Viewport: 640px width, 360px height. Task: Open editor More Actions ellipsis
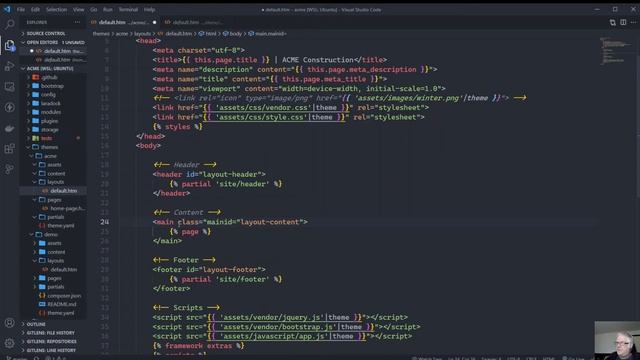tap(633, 22)
